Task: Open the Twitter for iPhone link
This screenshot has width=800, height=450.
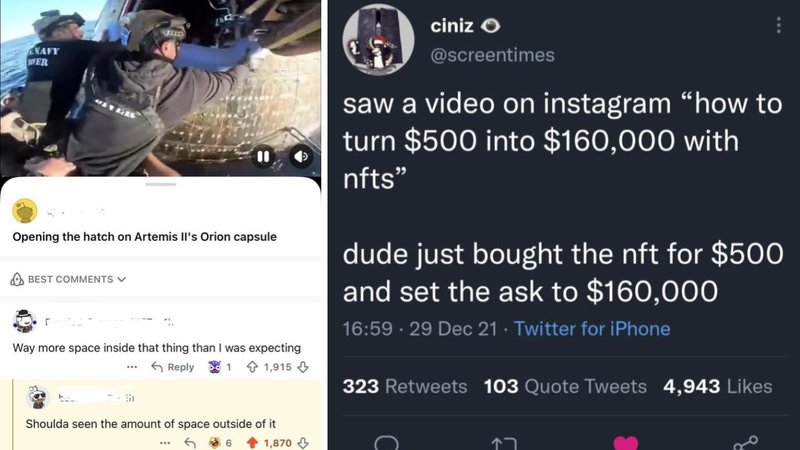Action: point(591,329)
